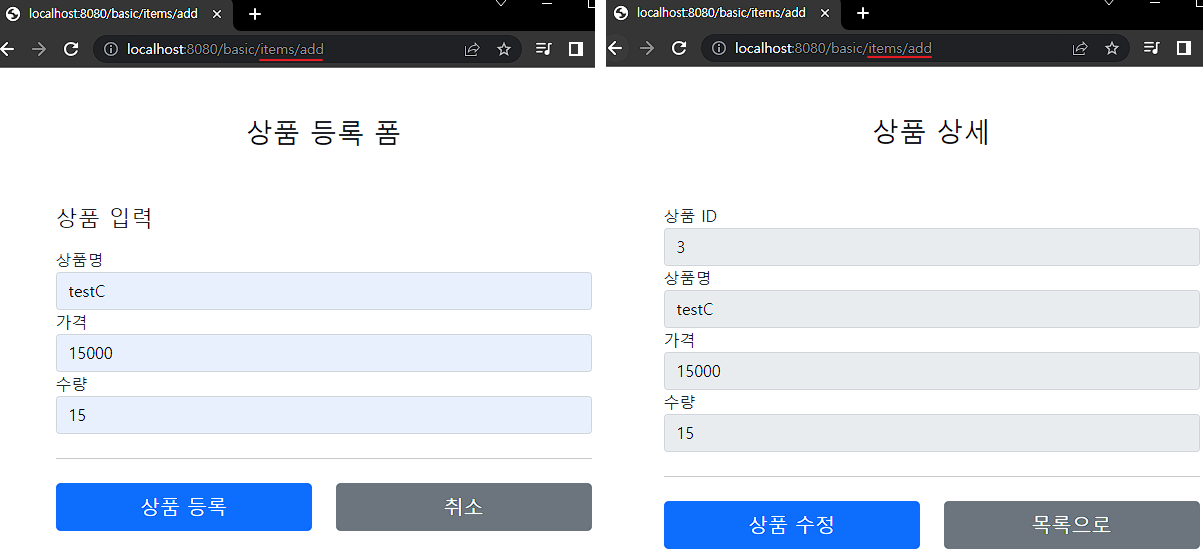1203x552 pixels.
Task: Bookmark page with star in left browser
Action: coord(504,49)
